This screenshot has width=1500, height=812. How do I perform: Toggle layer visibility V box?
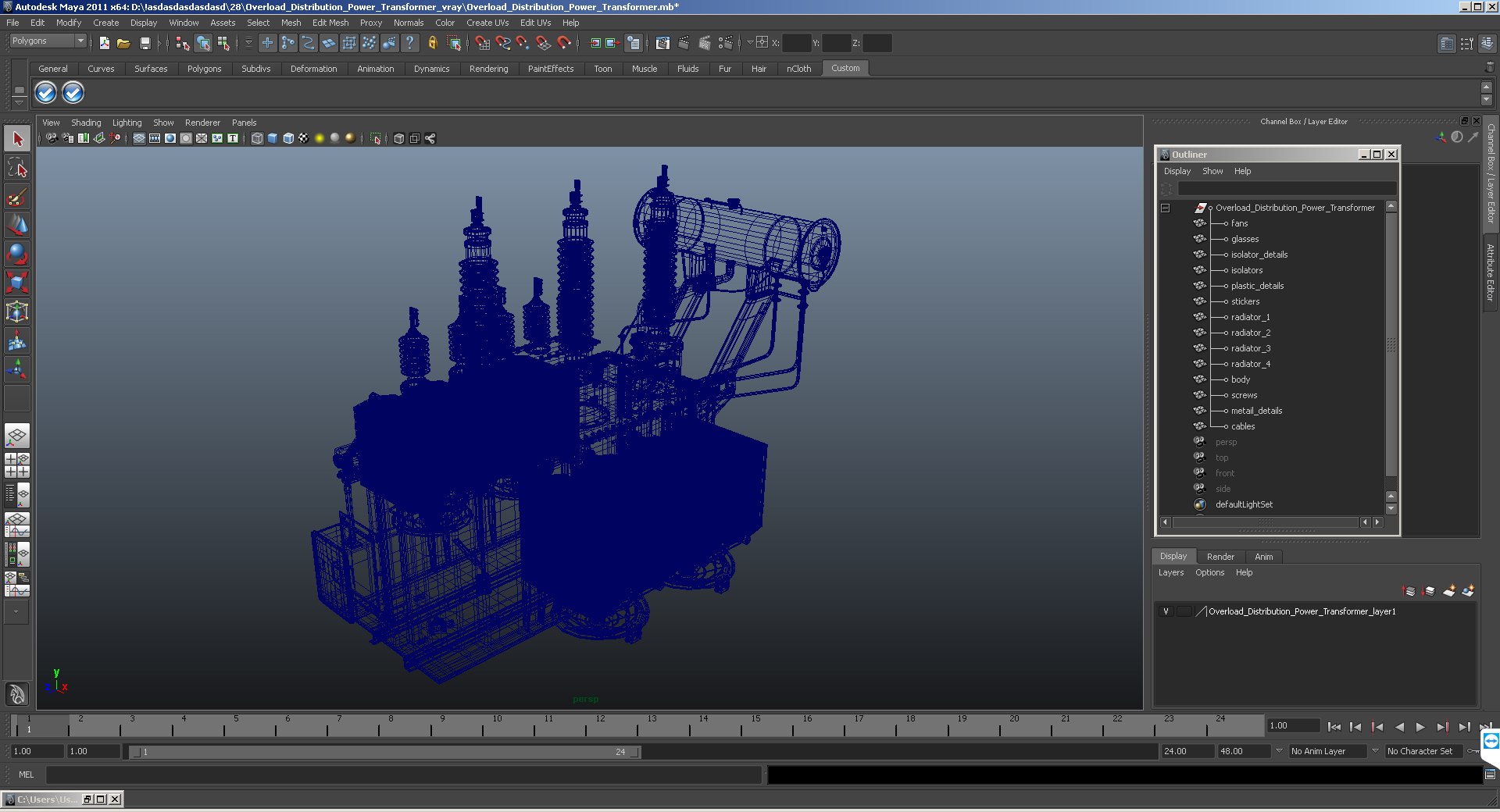pos(1166,611)
